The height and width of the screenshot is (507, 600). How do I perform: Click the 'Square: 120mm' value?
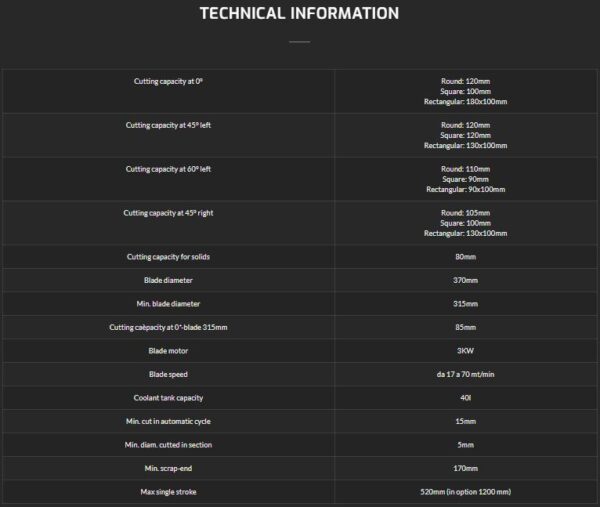point(465,135)
